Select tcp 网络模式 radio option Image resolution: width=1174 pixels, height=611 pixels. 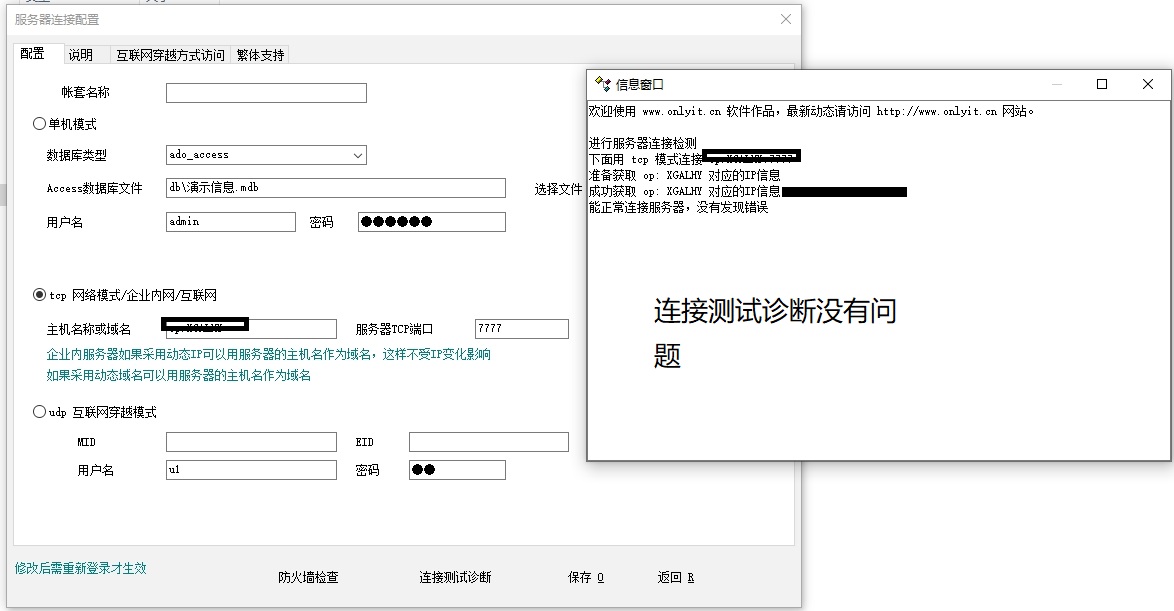(x=40, y=295)
